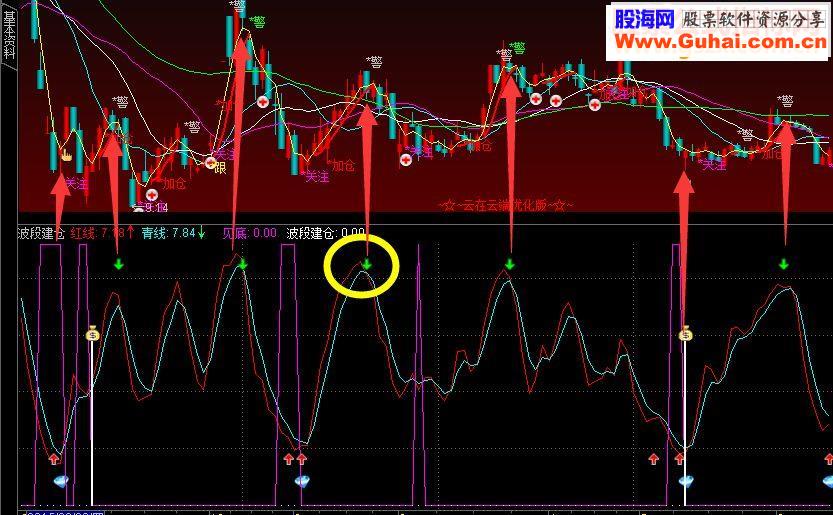Click the 青线: 7.84 indicator readout
833x515 pixels.
tap(169, 233)
